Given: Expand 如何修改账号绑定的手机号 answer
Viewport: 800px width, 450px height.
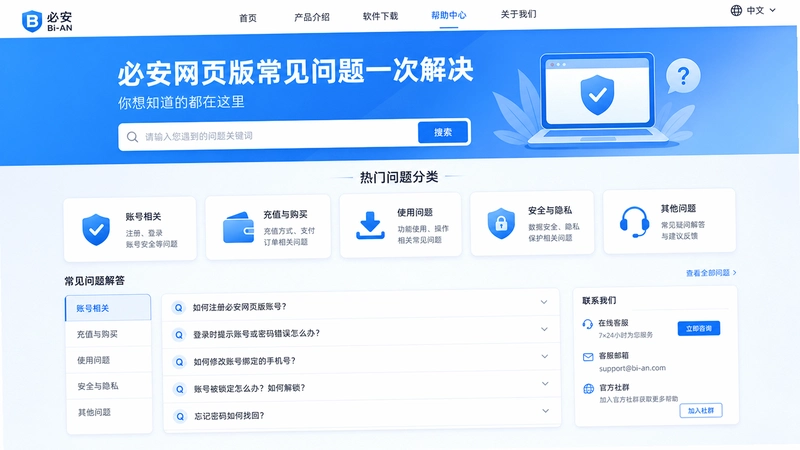Looking at the screenshot, I should [545, 356].
